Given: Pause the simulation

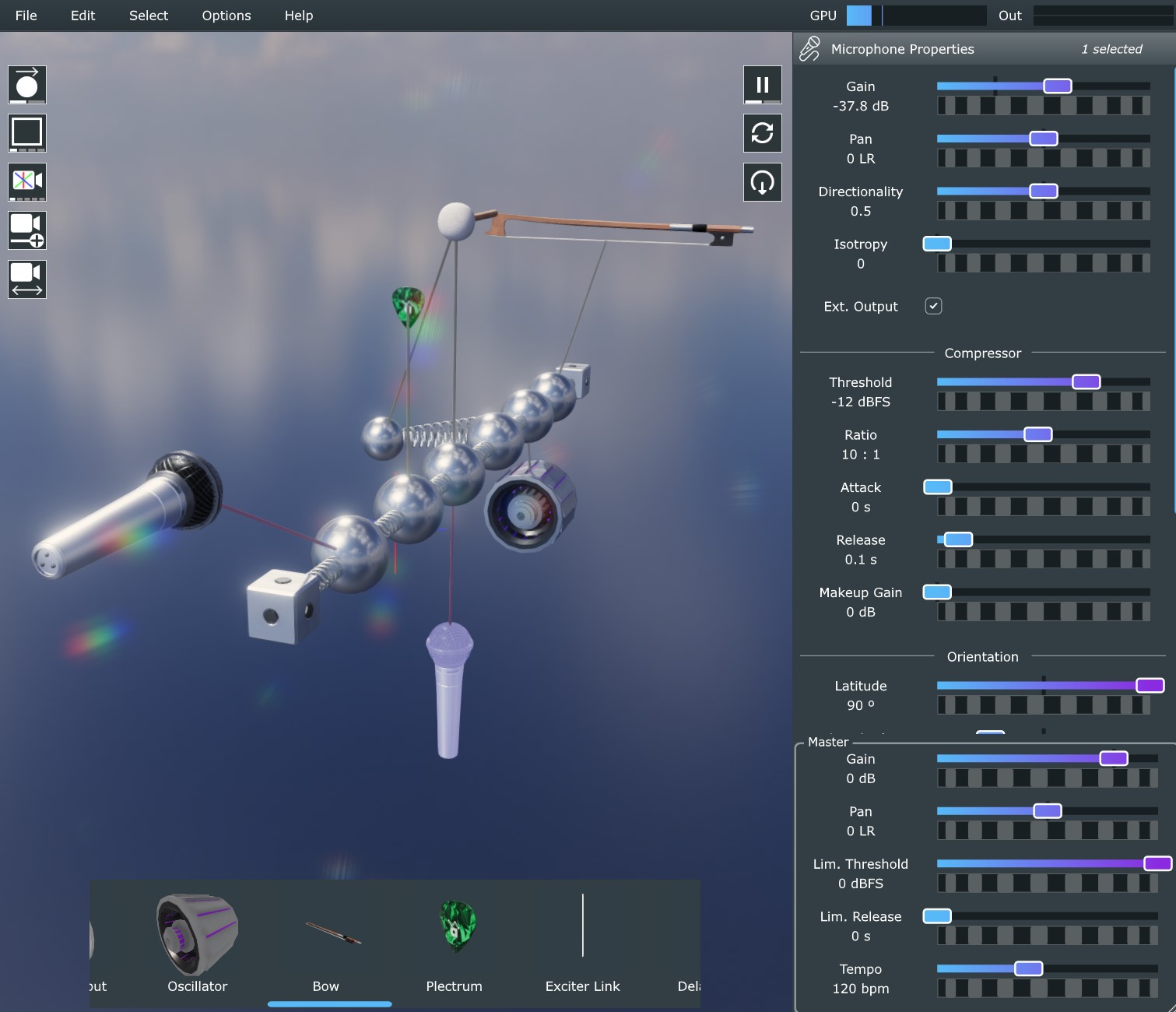Looking at the screenshot, I should (762, 84).
